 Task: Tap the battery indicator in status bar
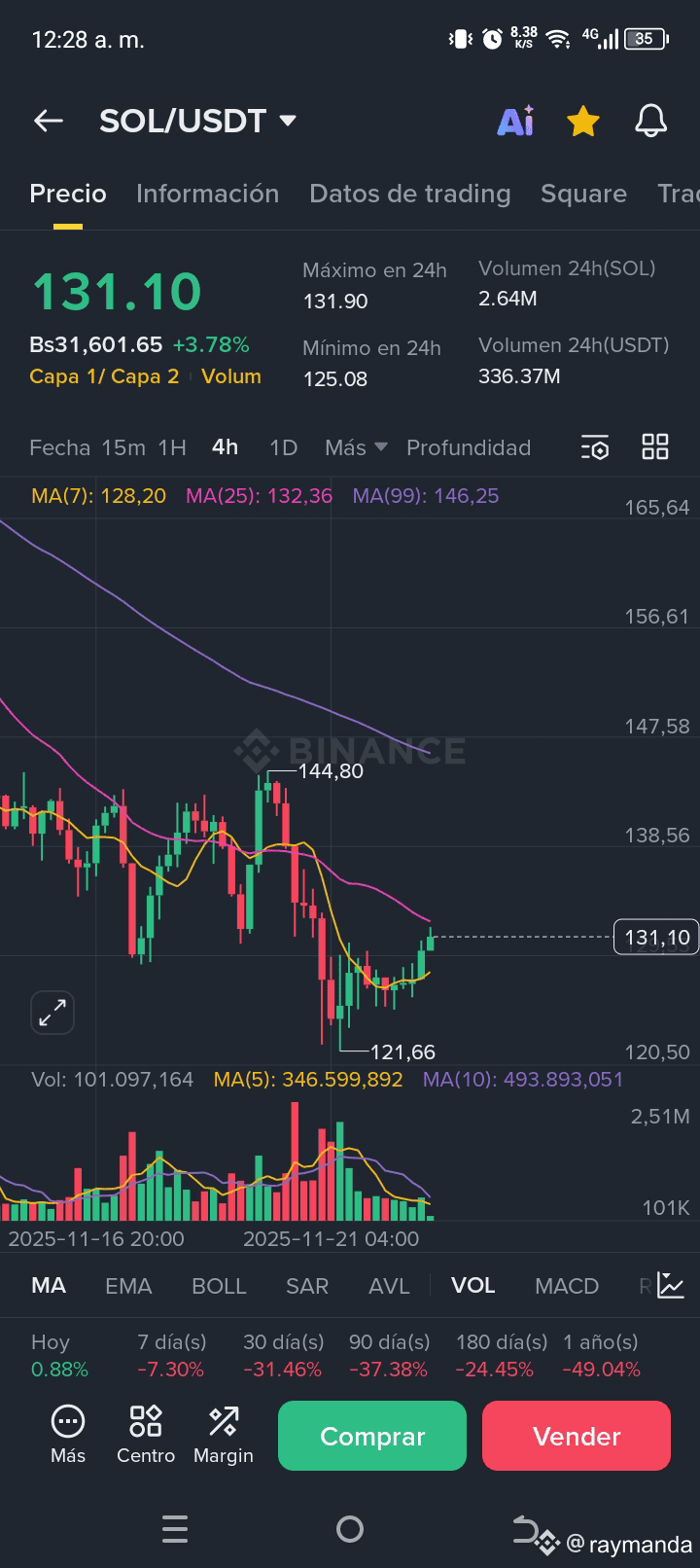[647, 39]
